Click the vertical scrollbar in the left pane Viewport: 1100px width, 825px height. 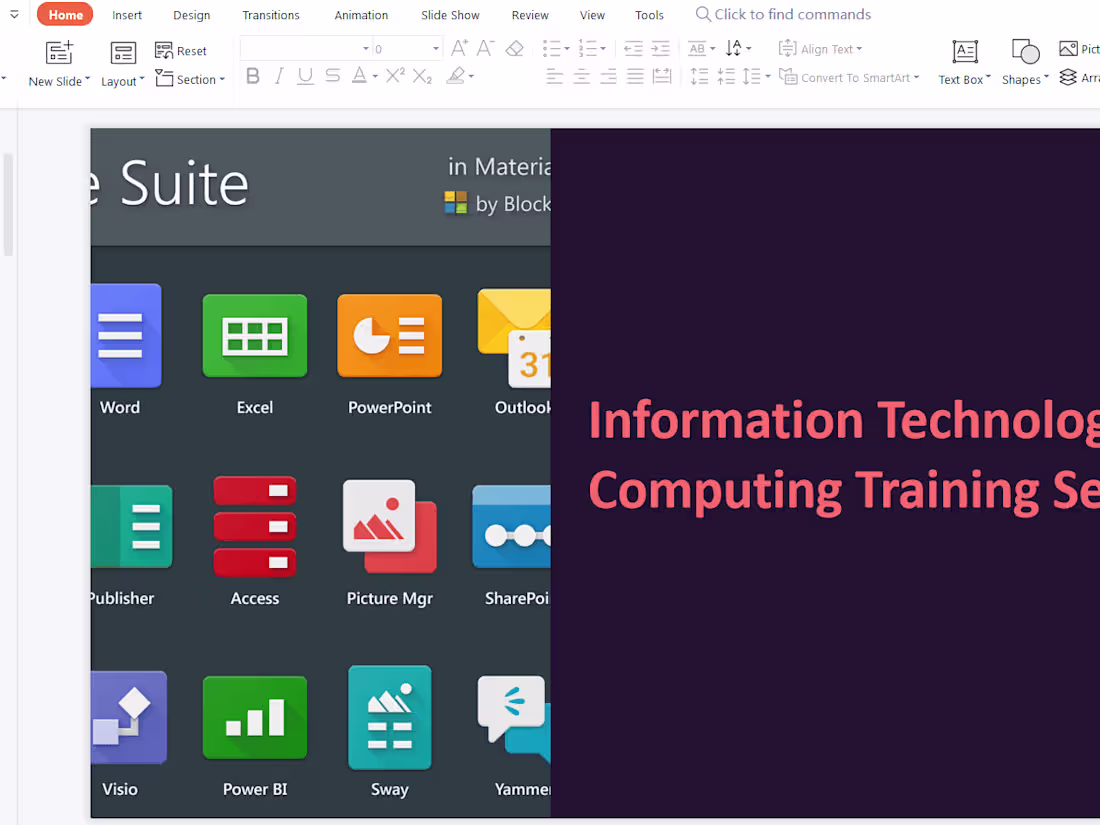[x=8, y=203]
